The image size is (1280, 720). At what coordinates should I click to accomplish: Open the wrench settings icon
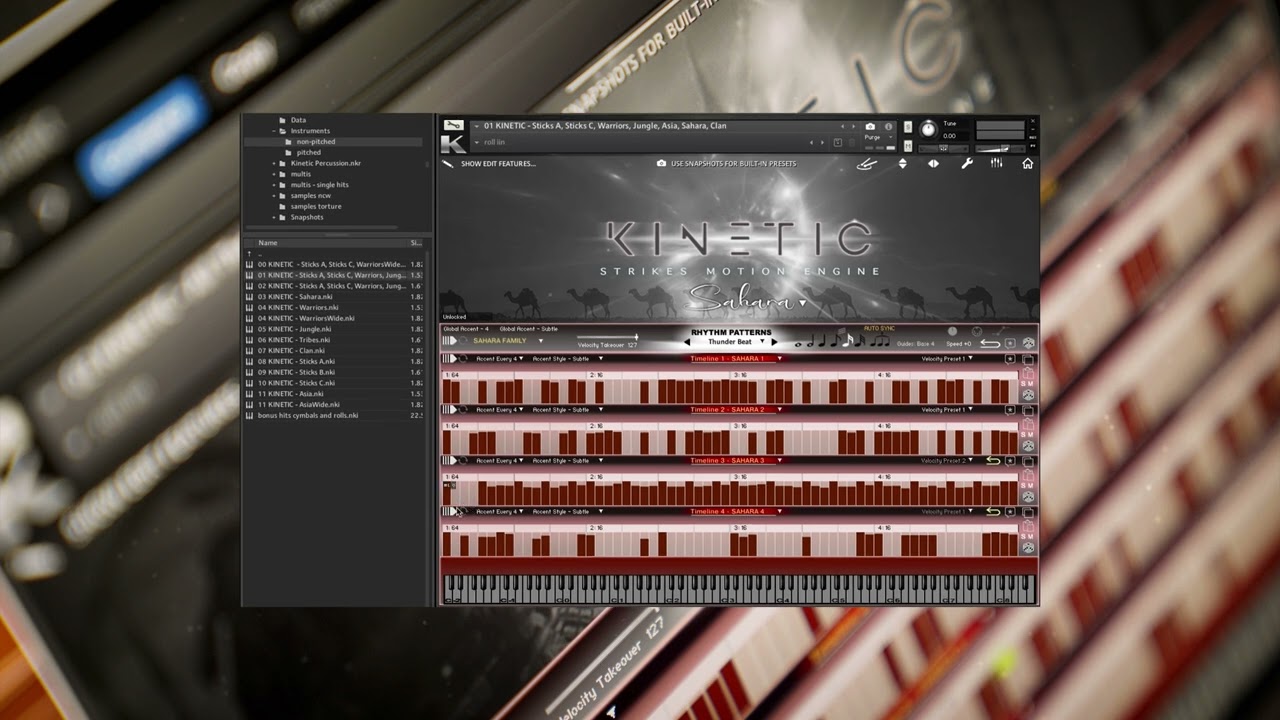point(967,164)
